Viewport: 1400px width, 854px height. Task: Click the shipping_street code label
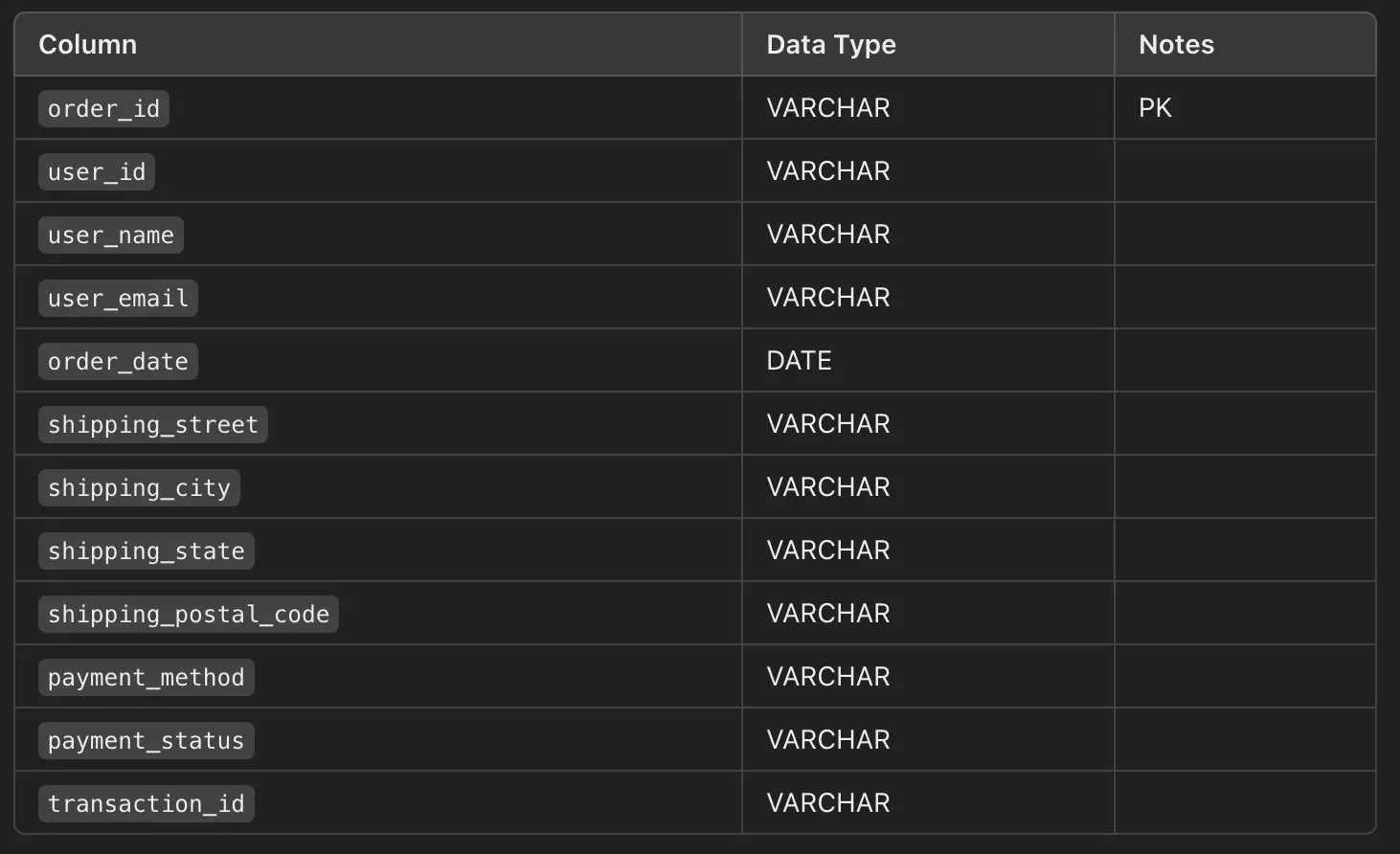point(153,425)
